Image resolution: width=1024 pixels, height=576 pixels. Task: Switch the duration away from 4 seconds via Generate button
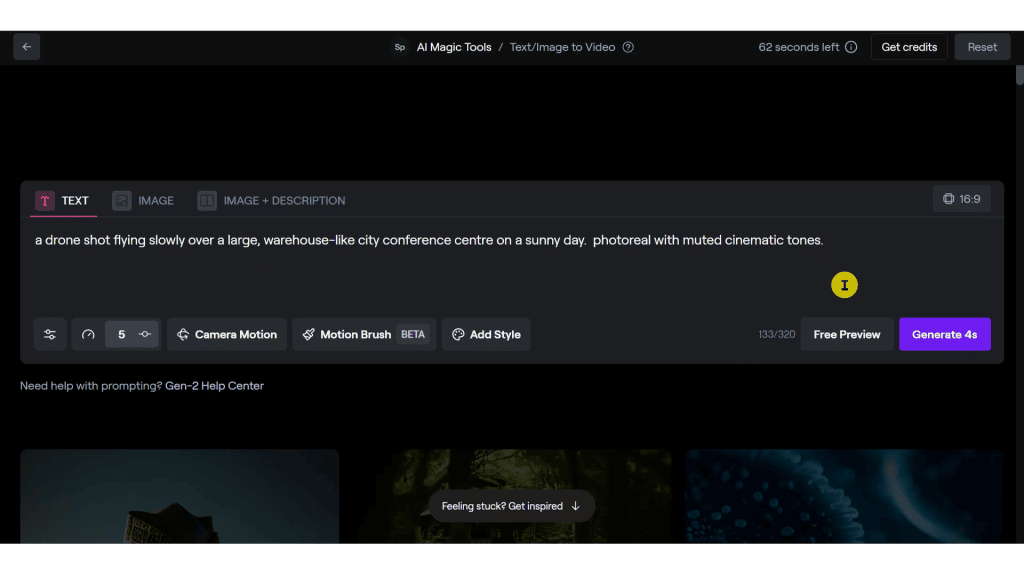tap(944, 334)
